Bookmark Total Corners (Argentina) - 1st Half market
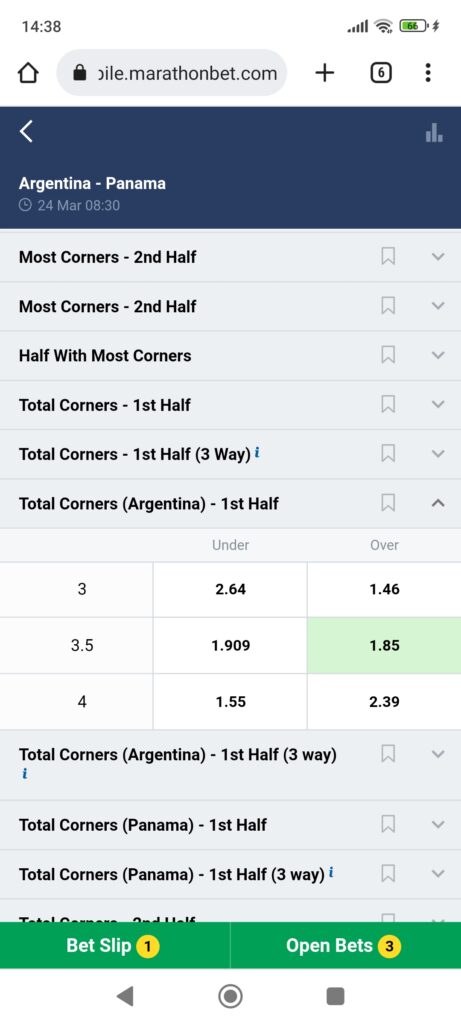 [388, 503]
